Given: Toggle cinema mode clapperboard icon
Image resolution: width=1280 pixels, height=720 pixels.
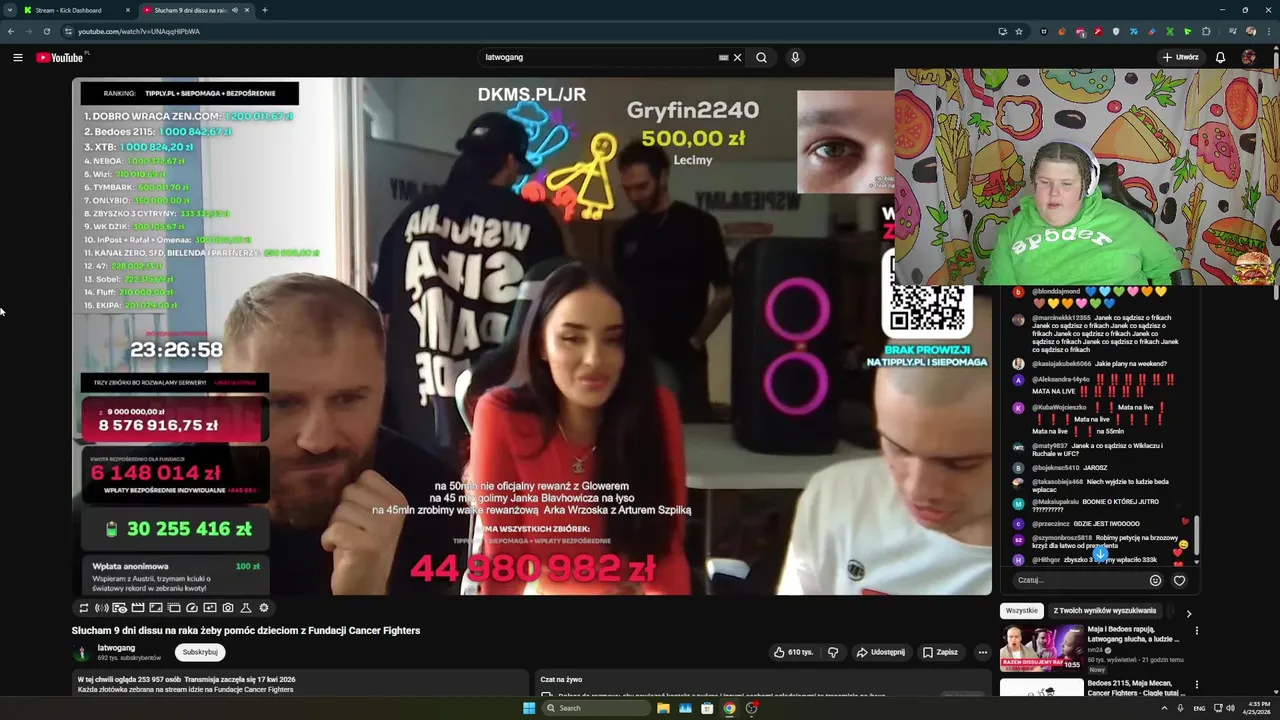Looking at the screenshot, I should pyautogui.click(x=138, y=608).
